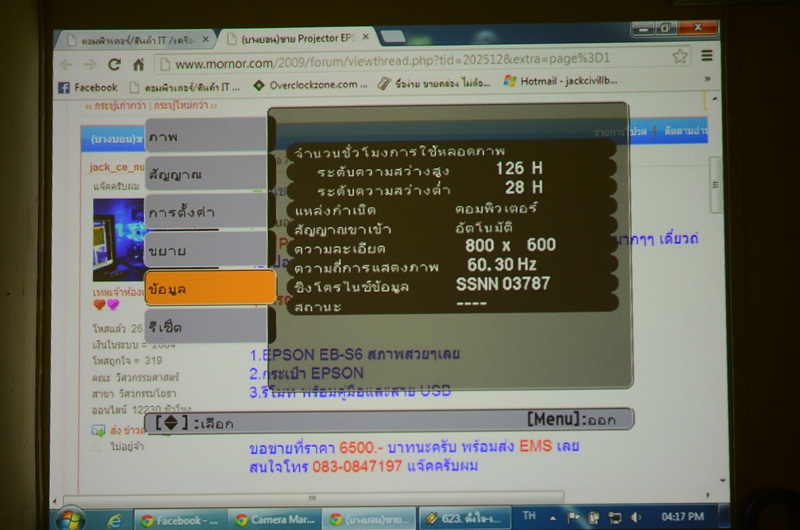
Task: Click the SSNN 03787 sync info value
Action: (503, 284)
